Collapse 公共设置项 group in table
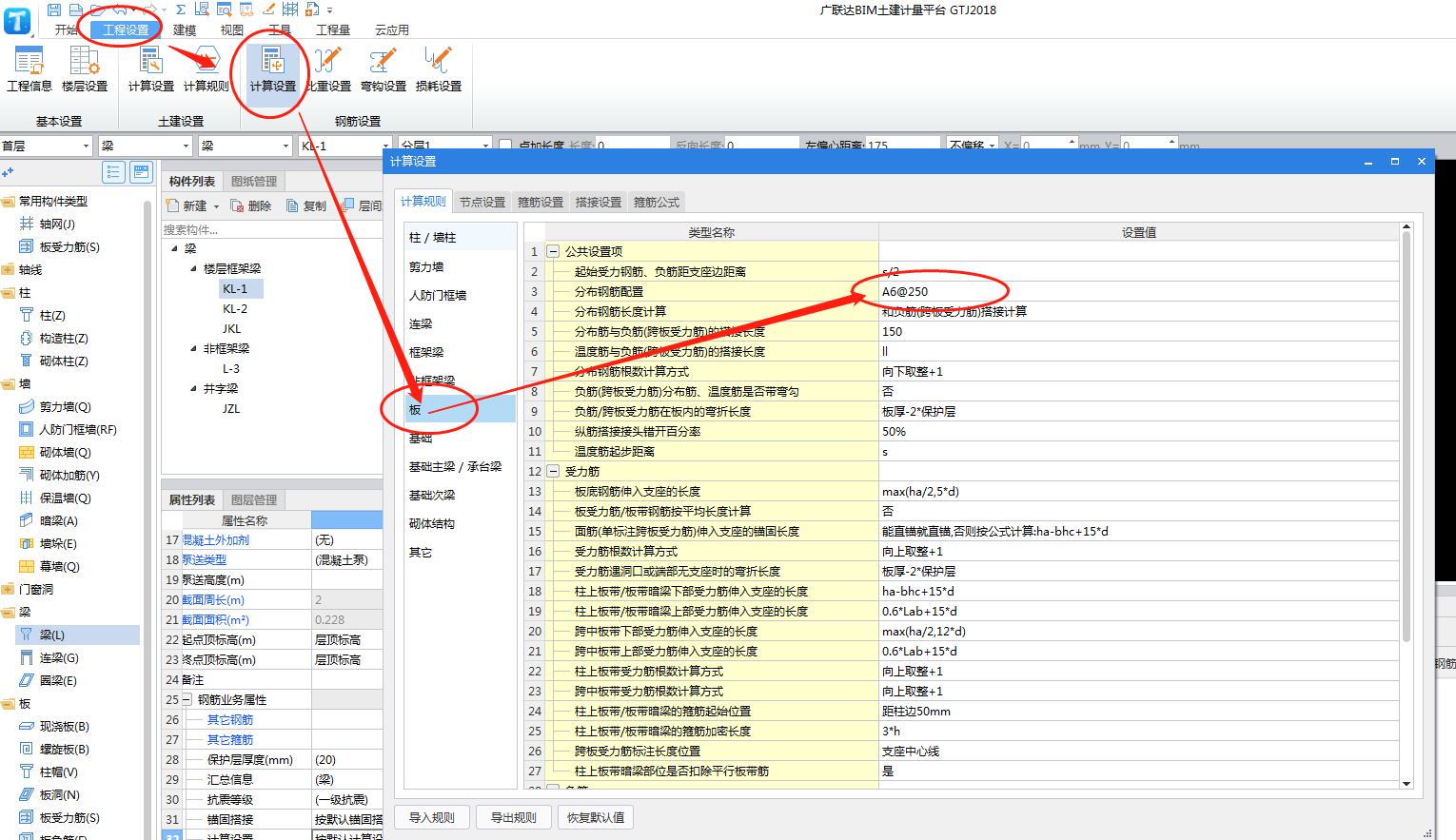1456x840 pixels. (x=553, y=251)
